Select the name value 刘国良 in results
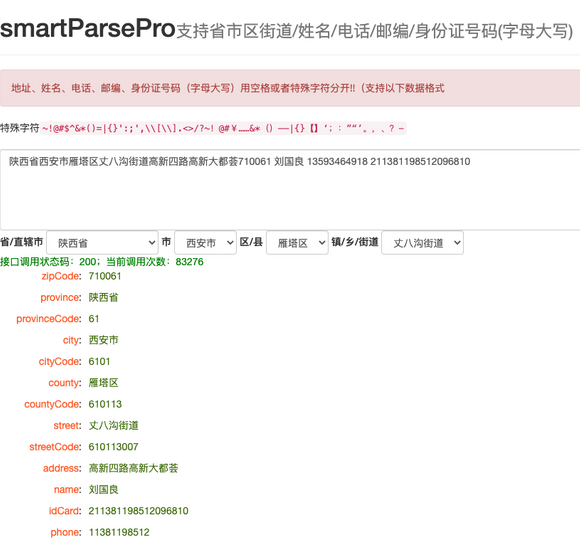This screenshot has width=580, height=549. (103, 490)
